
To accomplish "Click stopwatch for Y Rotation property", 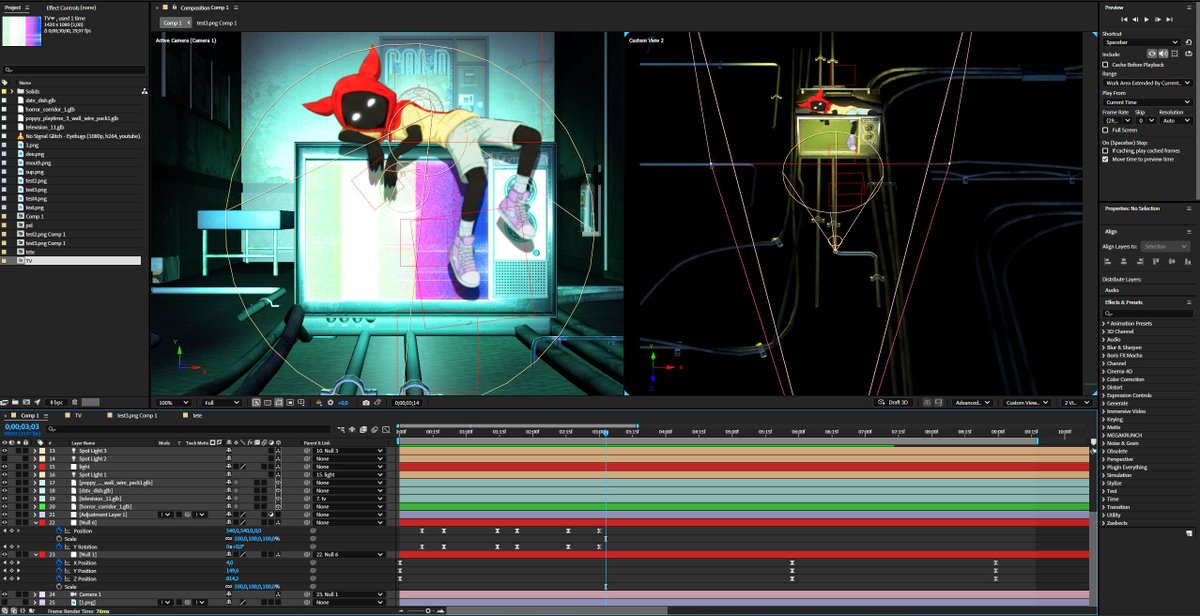I will pos(59,547).
